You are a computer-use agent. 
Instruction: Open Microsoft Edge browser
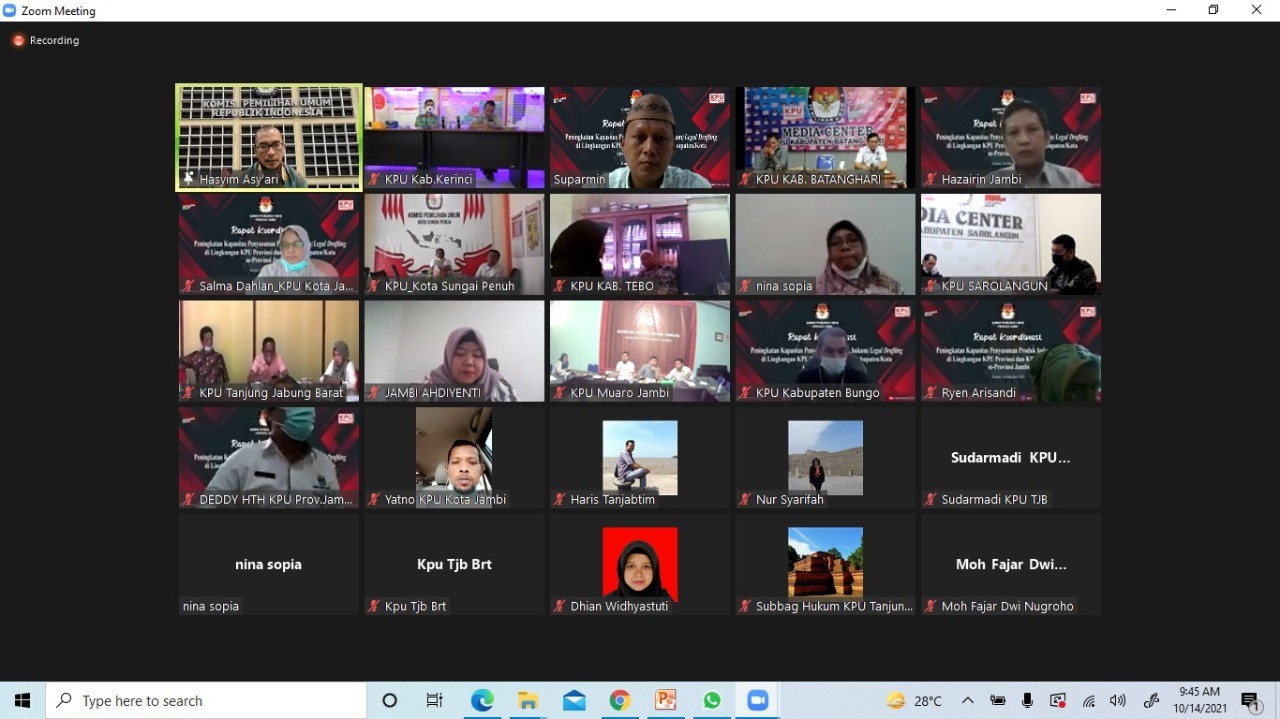[x=482, y=701]
